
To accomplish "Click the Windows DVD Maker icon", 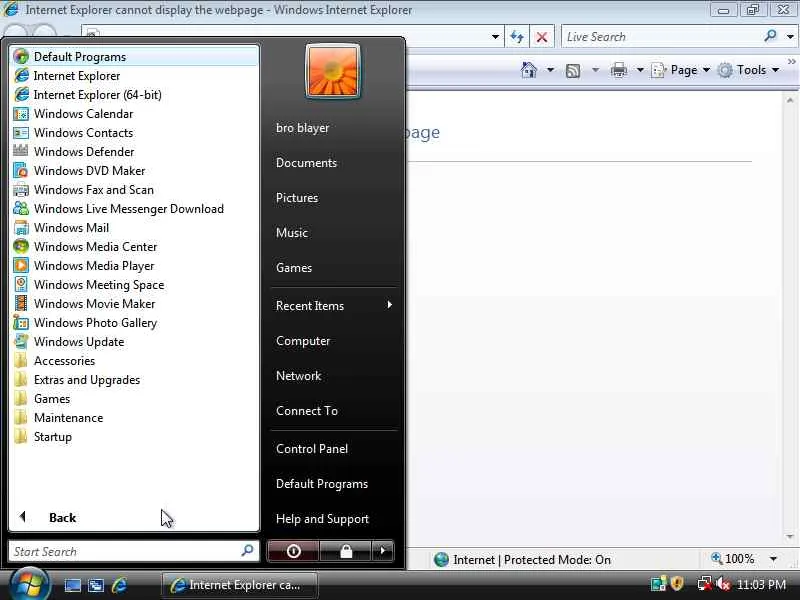I will (x=21, y=170).
